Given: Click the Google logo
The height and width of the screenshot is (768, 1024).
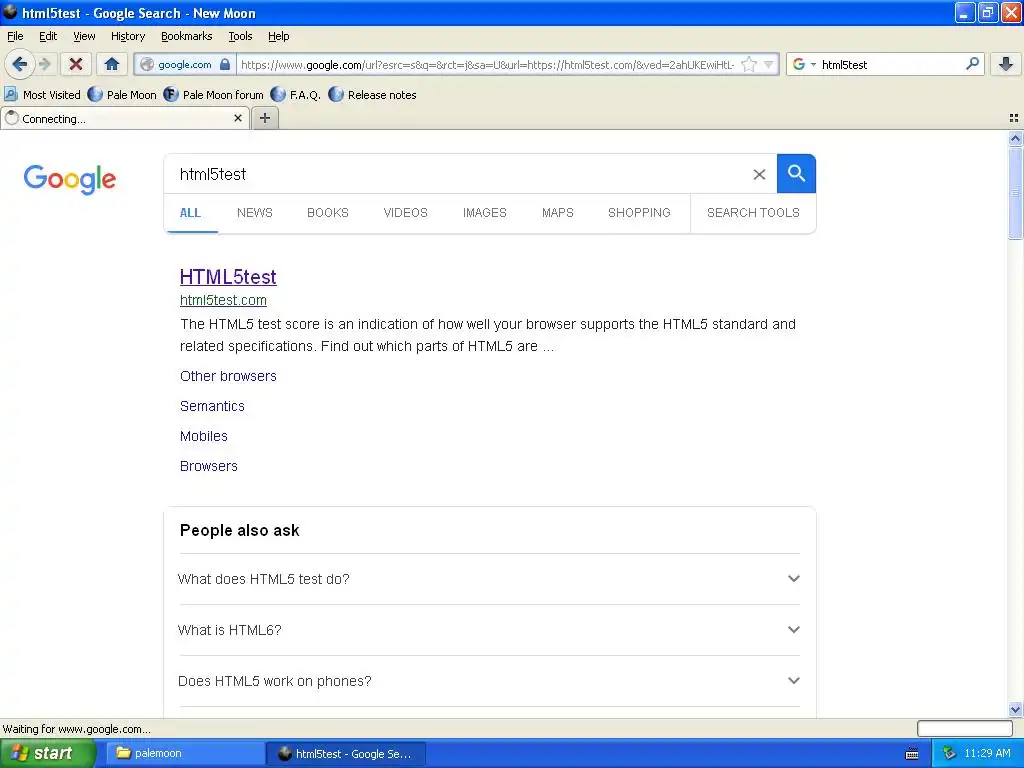Looking at the screenshot, I should [x=70, y=179].
